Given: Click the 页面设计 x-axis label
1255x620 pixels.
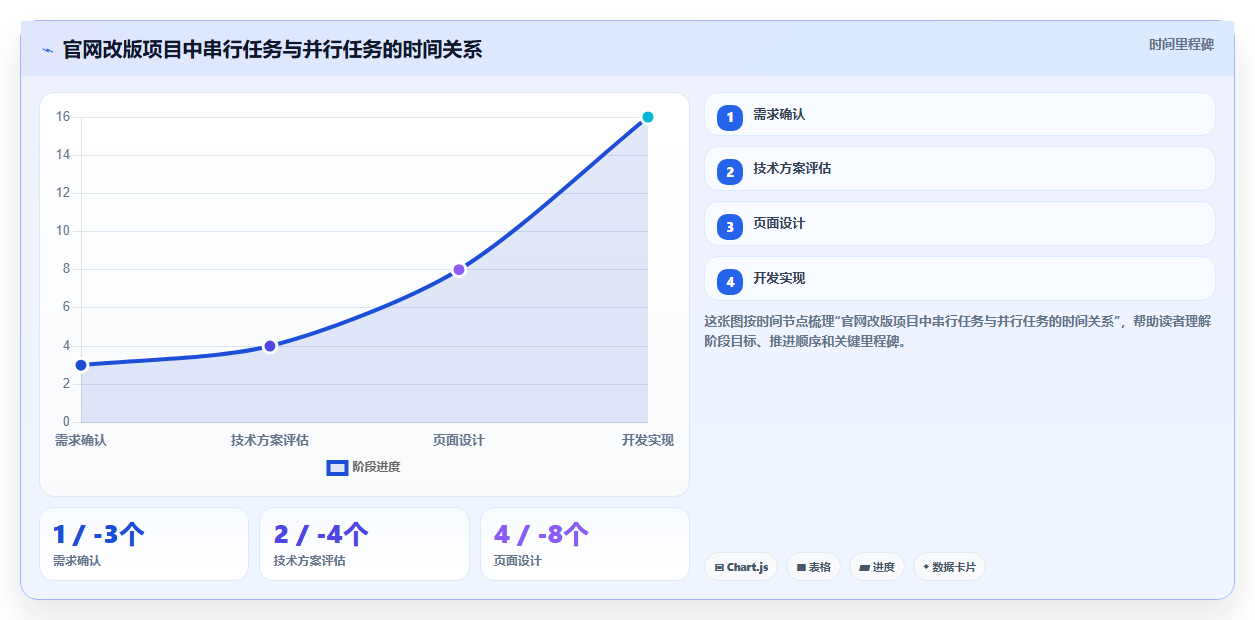Looking at the screenshot, I should pyautogui.click(x=459, y=440).
